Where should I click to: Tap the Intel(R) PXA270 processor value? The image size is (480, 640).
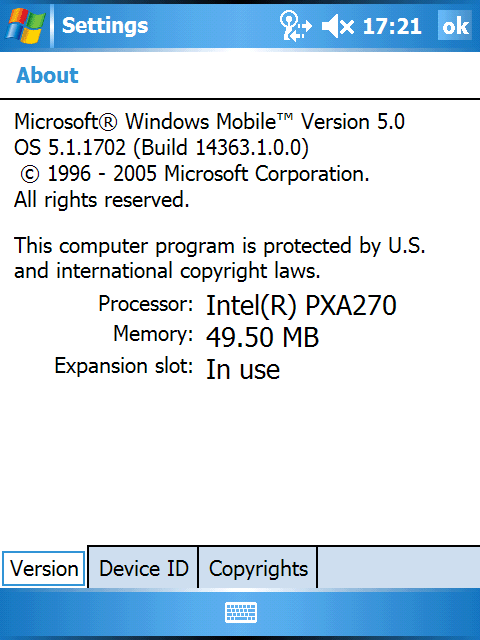pos(301,305)
